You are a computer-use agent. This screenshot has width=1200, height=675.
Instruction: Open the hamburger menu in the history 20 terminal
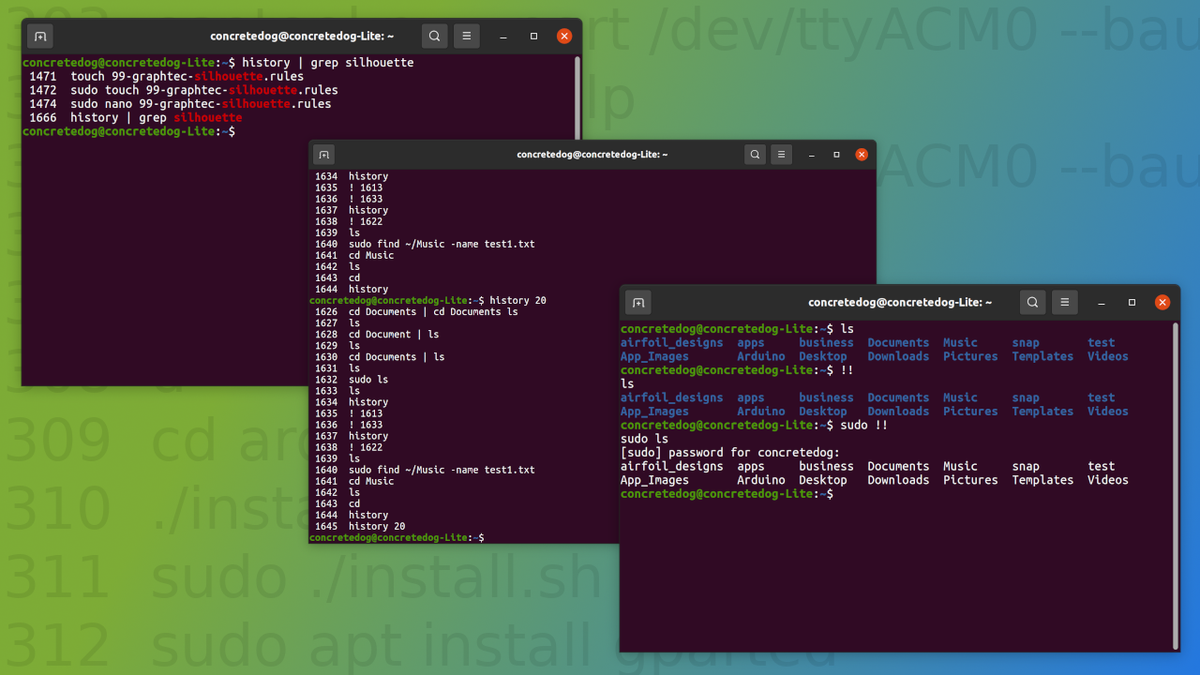click(781, 155)
